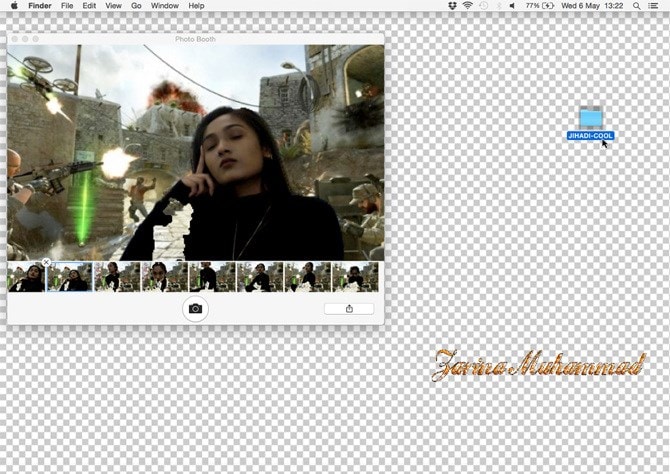Click the Photo Booth window title
This screenshot has width=670, height=474.
[x=195, y=39]
